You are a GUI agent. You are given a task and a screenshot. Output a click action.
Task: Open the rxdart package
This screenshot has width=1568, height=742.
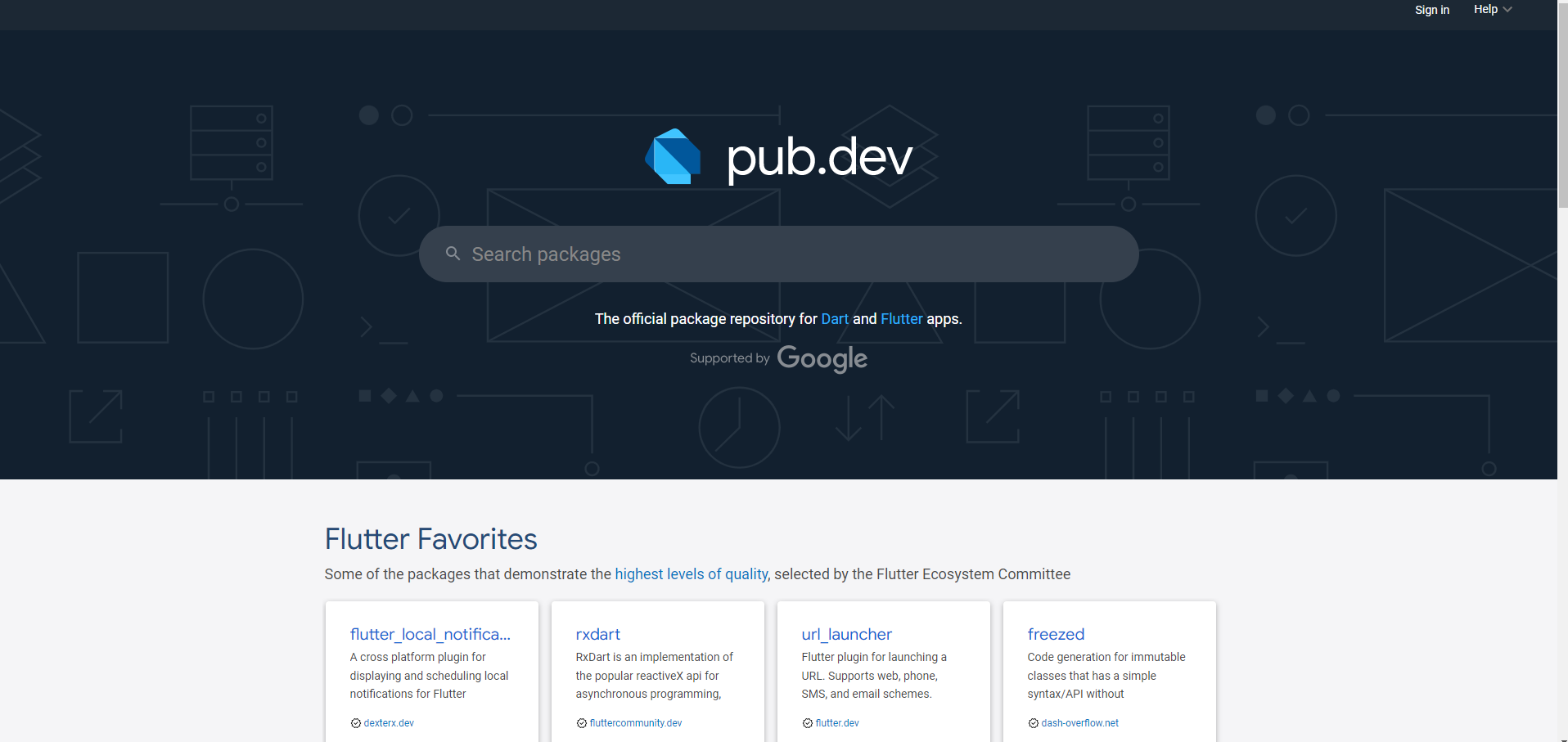click(597, 634)
